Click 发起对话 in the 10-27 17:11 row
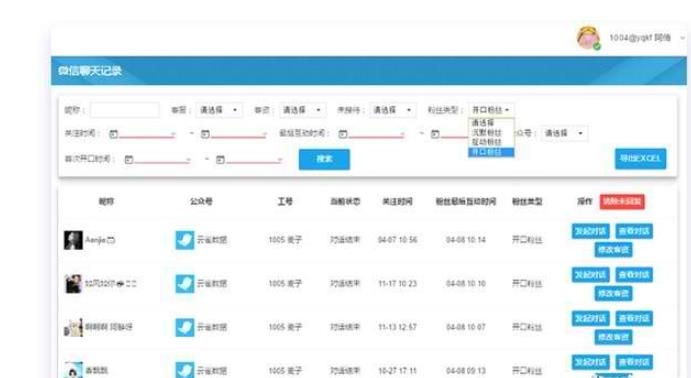This screenshot has width=691, height=378. [x=591, y=362]
